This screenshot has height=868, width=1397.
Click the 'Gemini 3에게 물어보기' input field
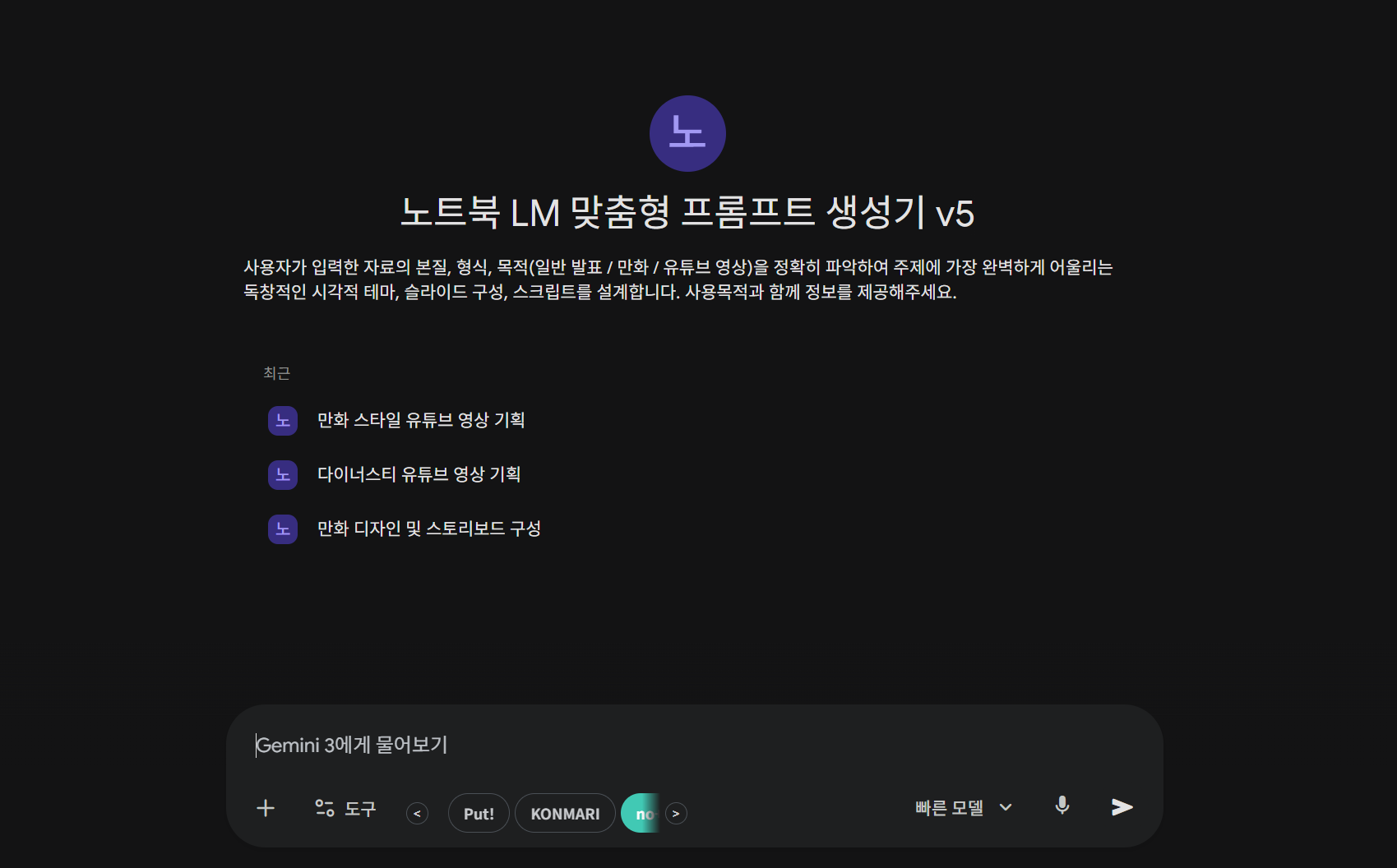576,746
